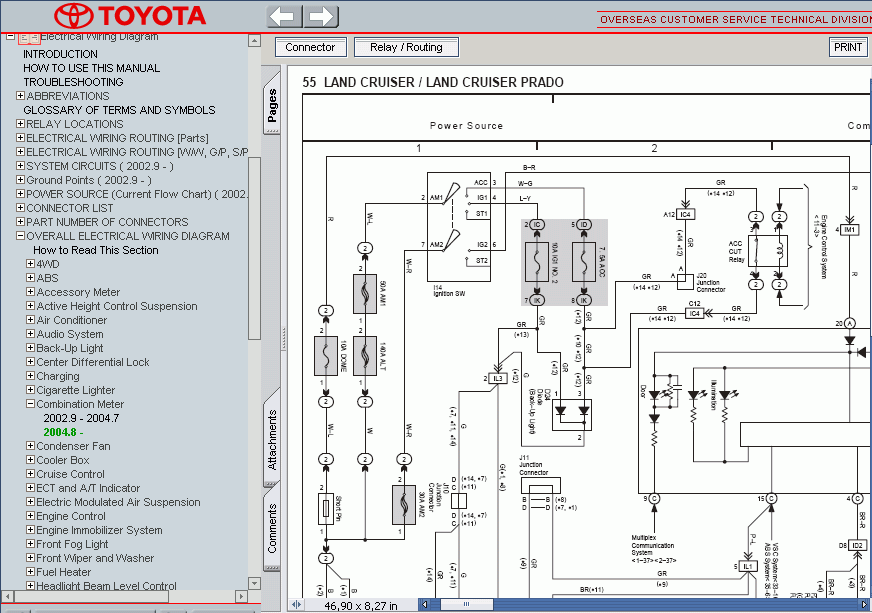This screenshot has height=613, width=872.
Task: Click the back navigation arrow
Action: (284, 16)
